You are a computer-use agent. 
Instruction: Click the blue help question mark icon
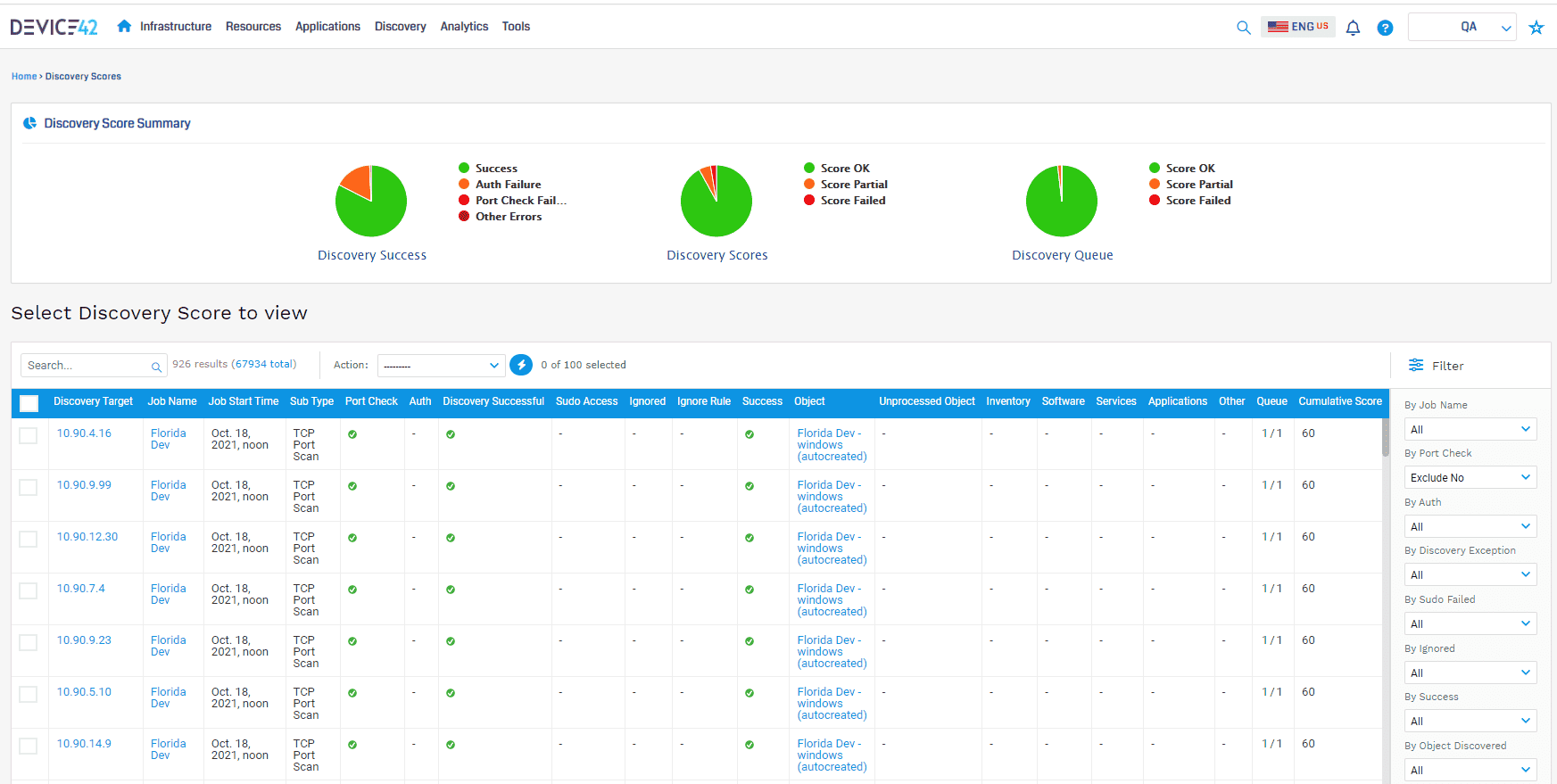[1385, 28]
